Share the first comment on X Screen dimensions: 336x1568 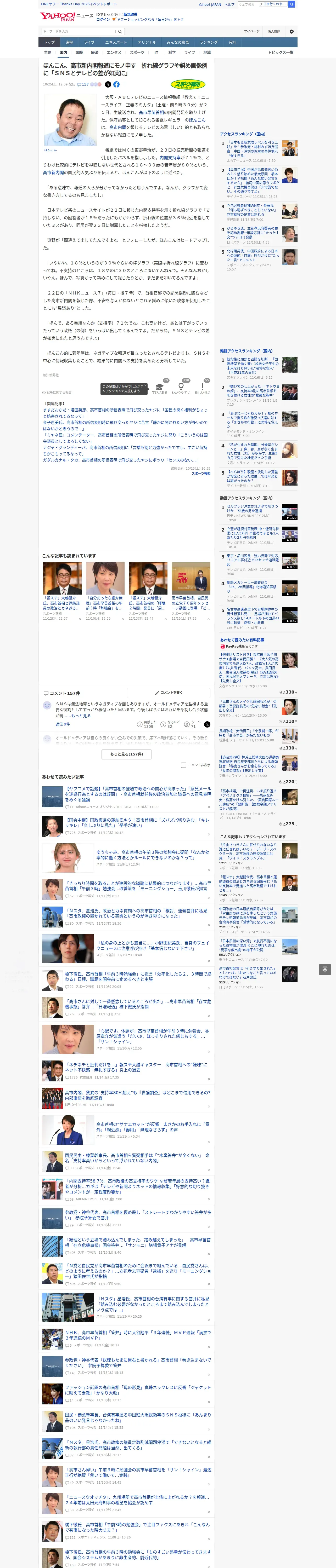pos(207,724)
